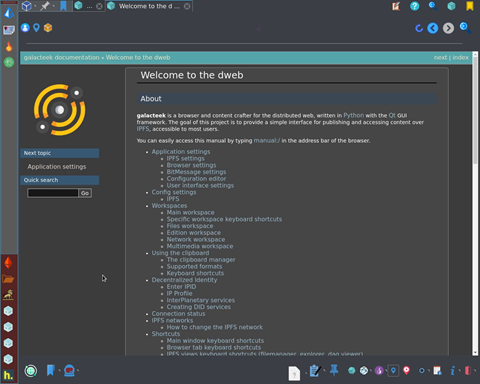Go back using the blue left arrow
The width and height of the screenshot is (480, 384).
pyautogui.click(x=433, y=28)
